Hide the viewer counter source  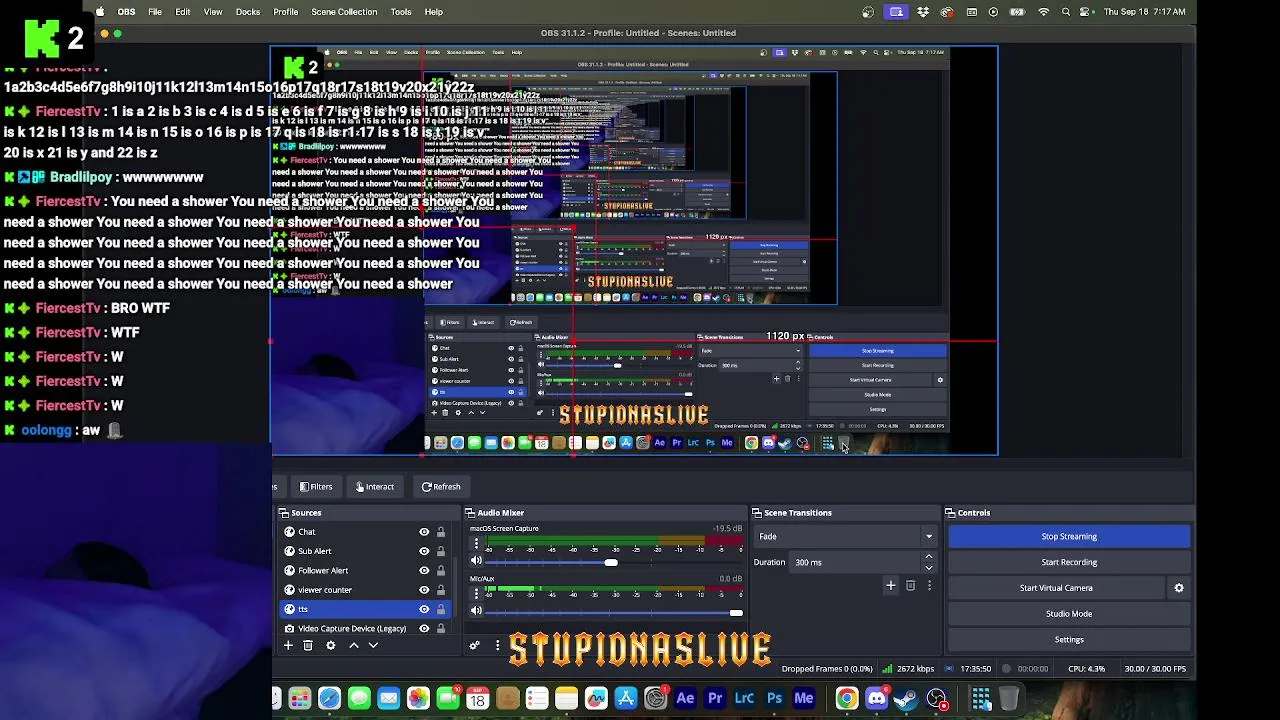pyautogui.click(x=424, y=590)
